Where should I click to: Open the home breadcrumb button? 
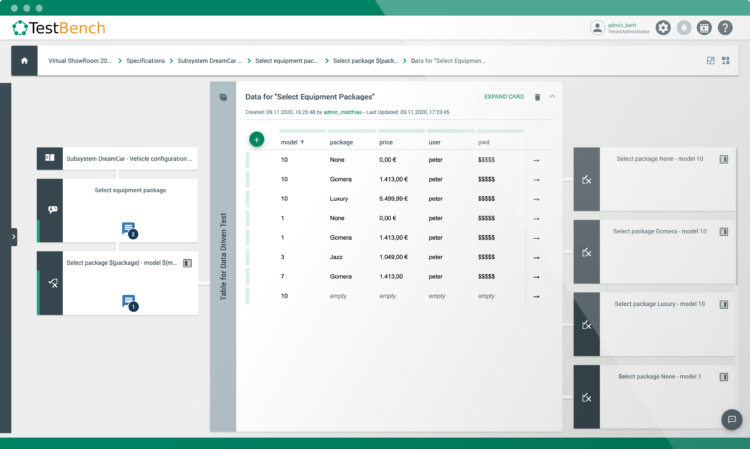click(x=24, y=61)
